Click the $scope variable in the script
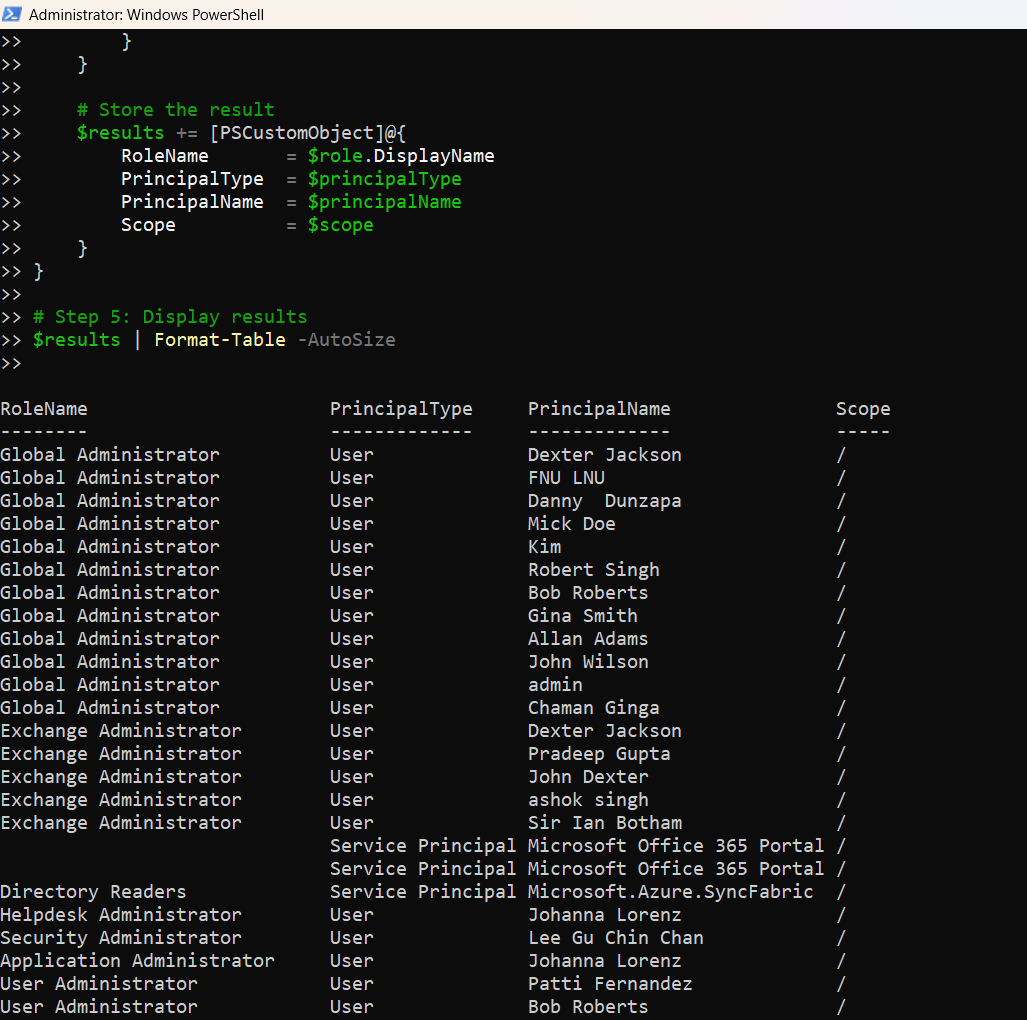The height and width of the screenshot is (1020, 1027). [340, 225]
